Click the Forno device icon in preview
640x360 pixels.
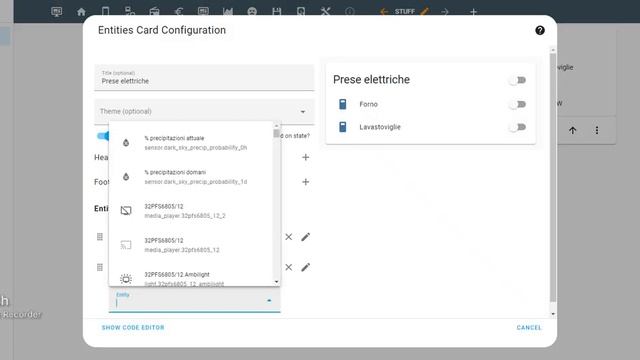point(343,104)
